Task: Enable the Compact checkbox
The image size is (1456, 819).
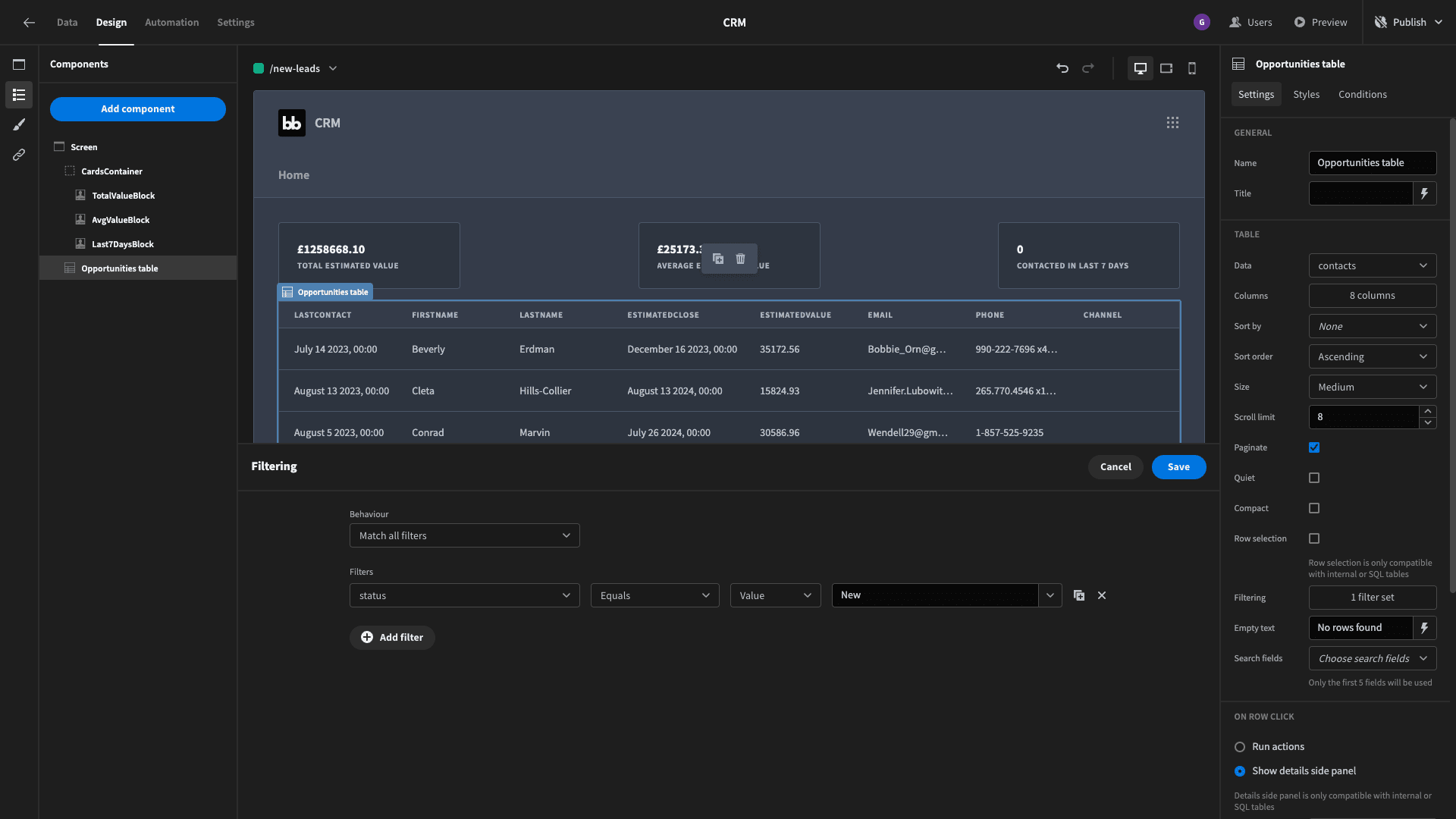Action: click(x=1314, y=508)
